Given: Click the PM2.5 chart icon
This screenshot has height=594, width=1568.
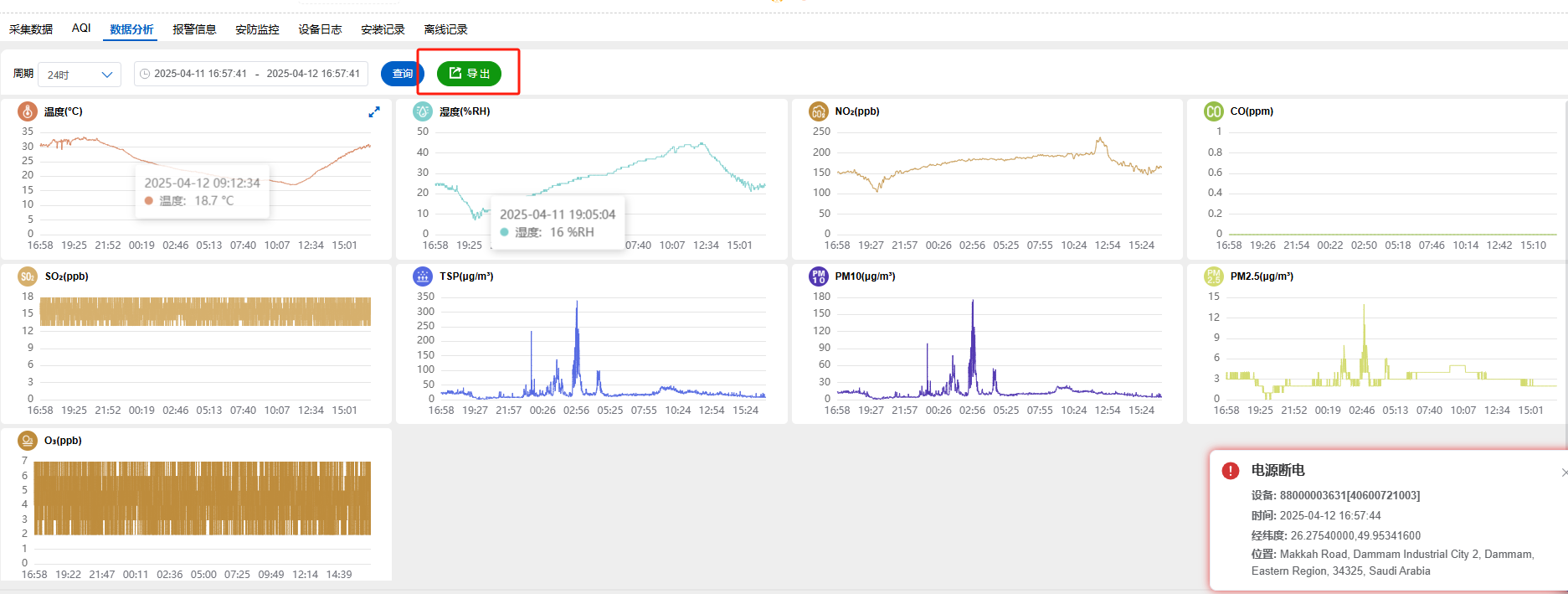Looking at the screenshot, I should pyautogui.click(x=1213, y=276).
